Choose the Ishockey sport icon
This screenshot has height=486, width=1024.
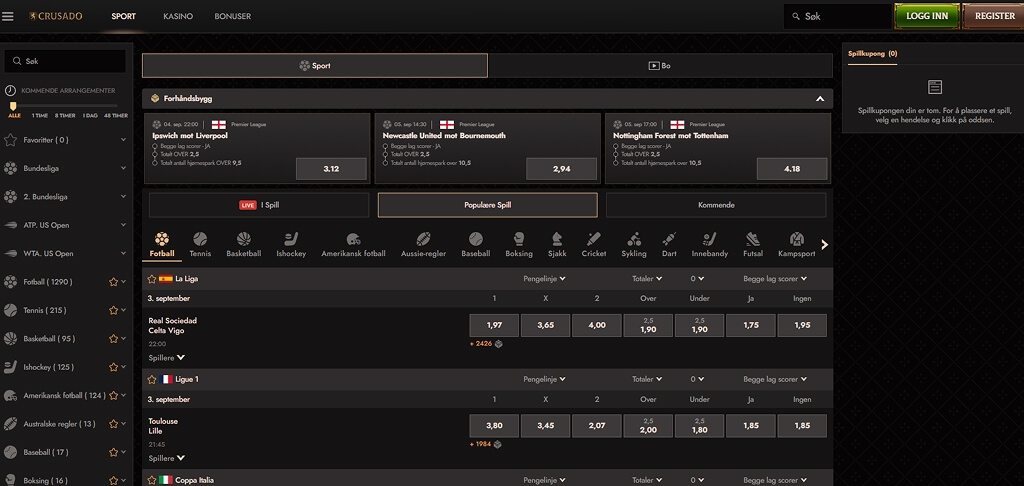pos(291,239)
